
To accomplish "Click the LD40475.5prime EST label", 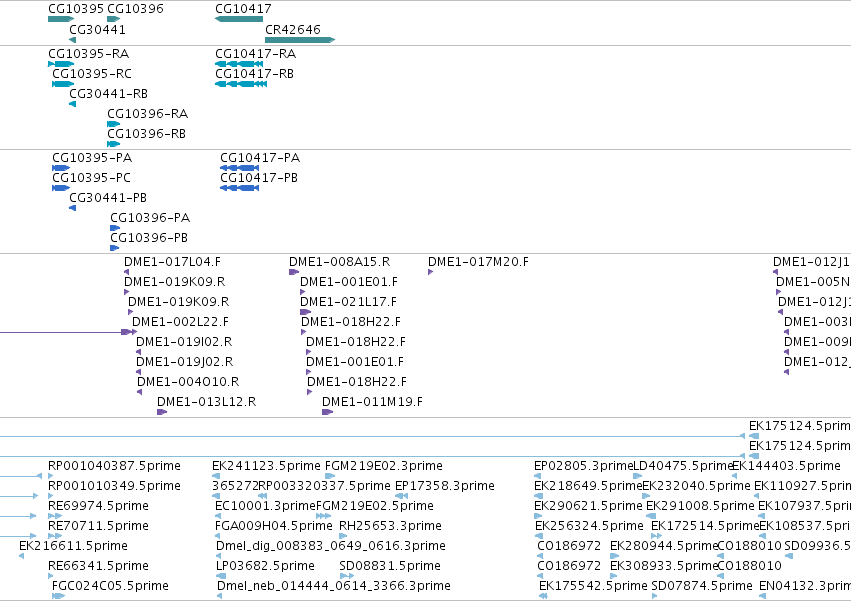I will [x=684, y=466].
